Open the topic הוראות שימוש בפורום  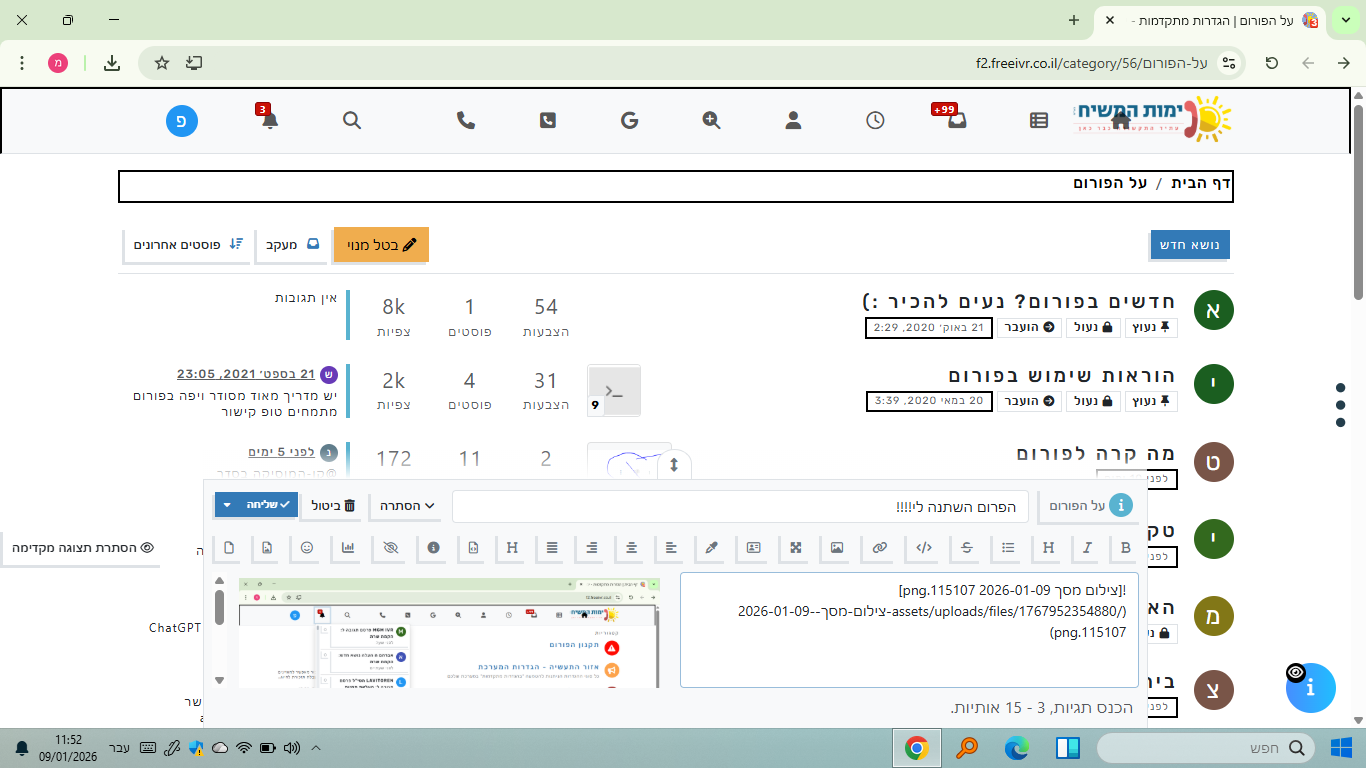pos(1061,376)
